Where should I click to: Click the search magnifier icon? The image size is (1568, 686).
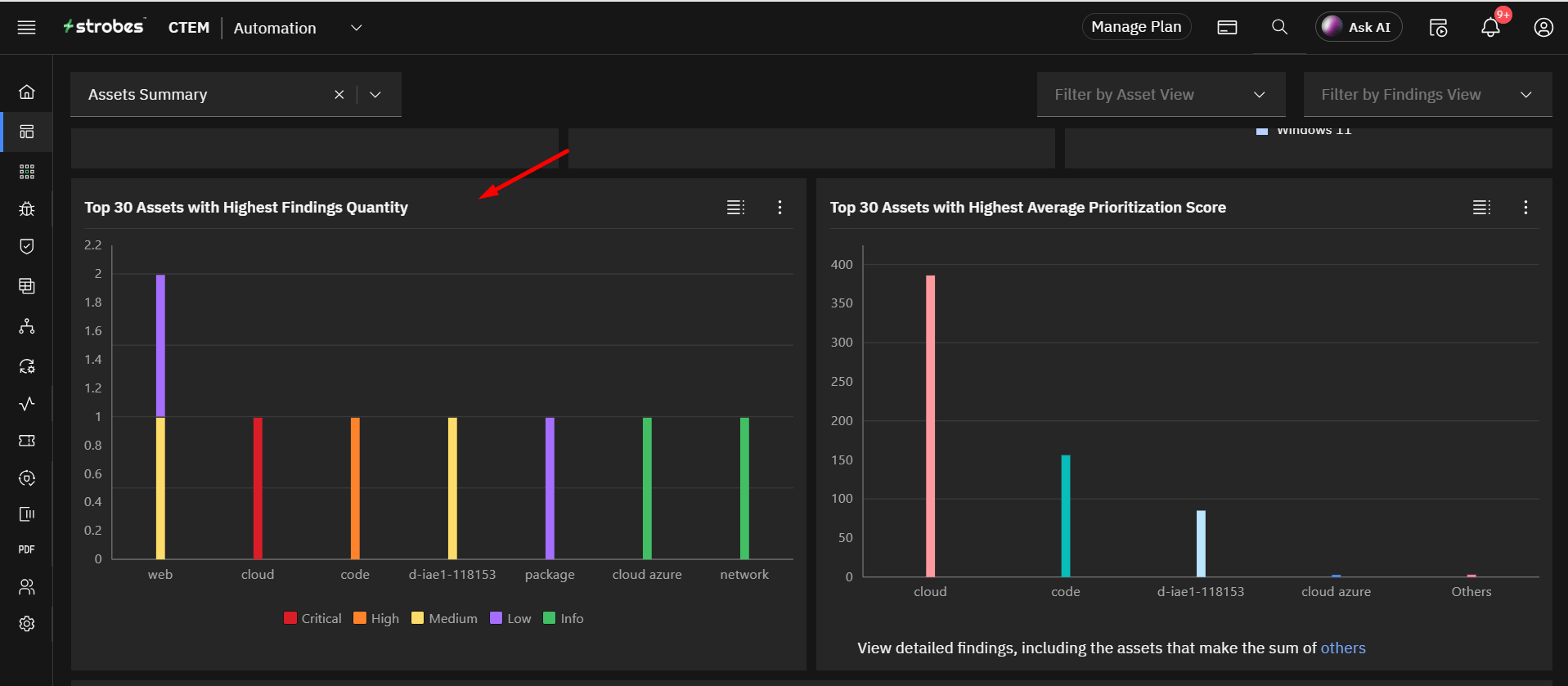[x=1279, y=27]
